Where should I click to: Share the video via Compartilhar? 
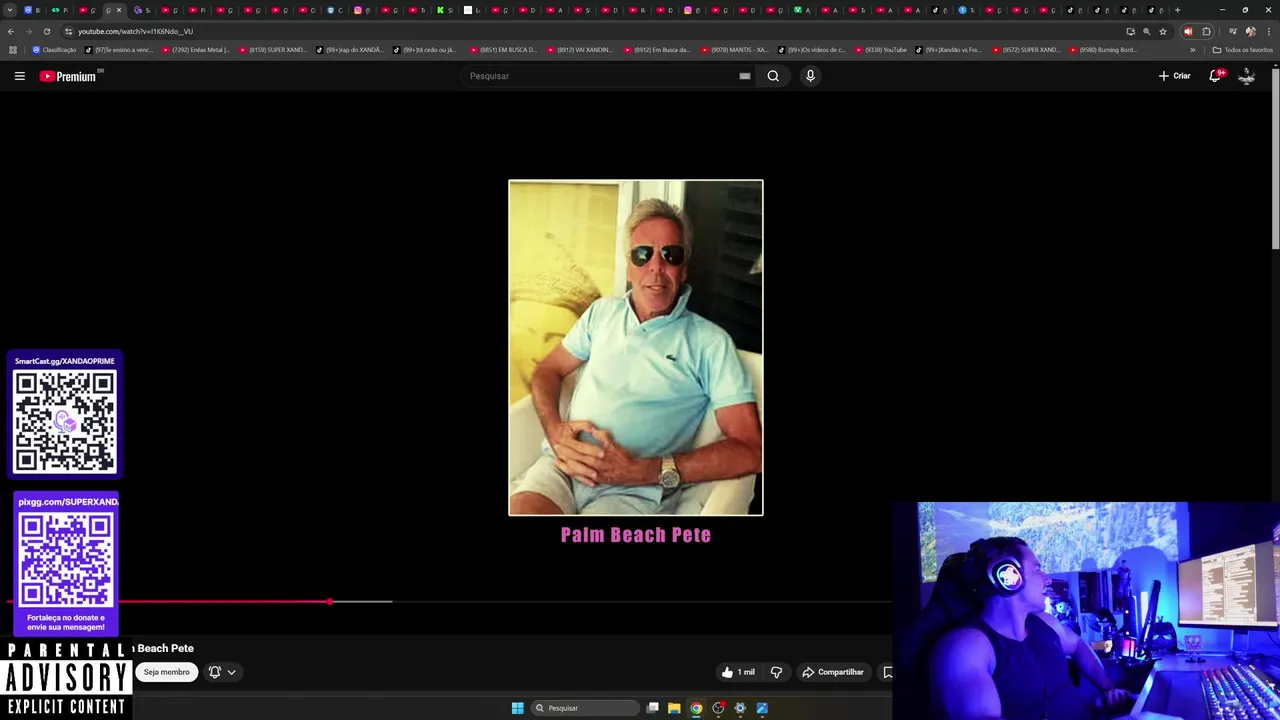click(x=832, y=672)
